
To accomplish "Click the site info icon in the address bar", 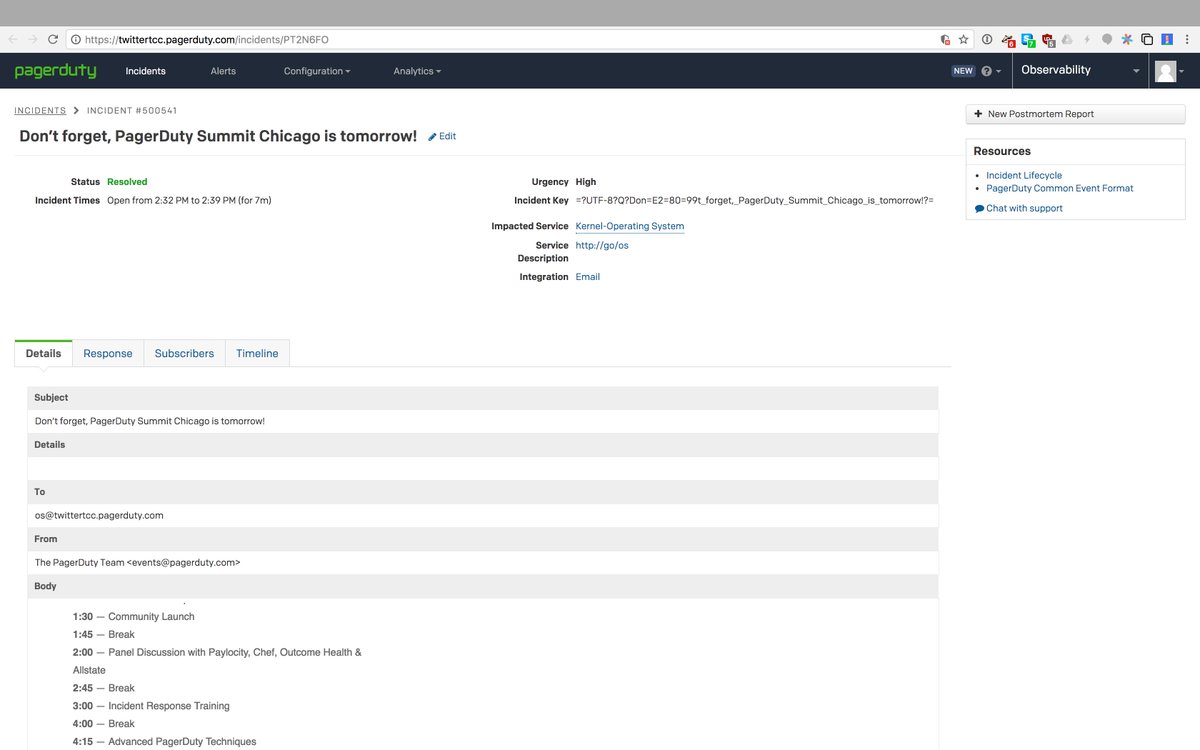I will point(75,40).
